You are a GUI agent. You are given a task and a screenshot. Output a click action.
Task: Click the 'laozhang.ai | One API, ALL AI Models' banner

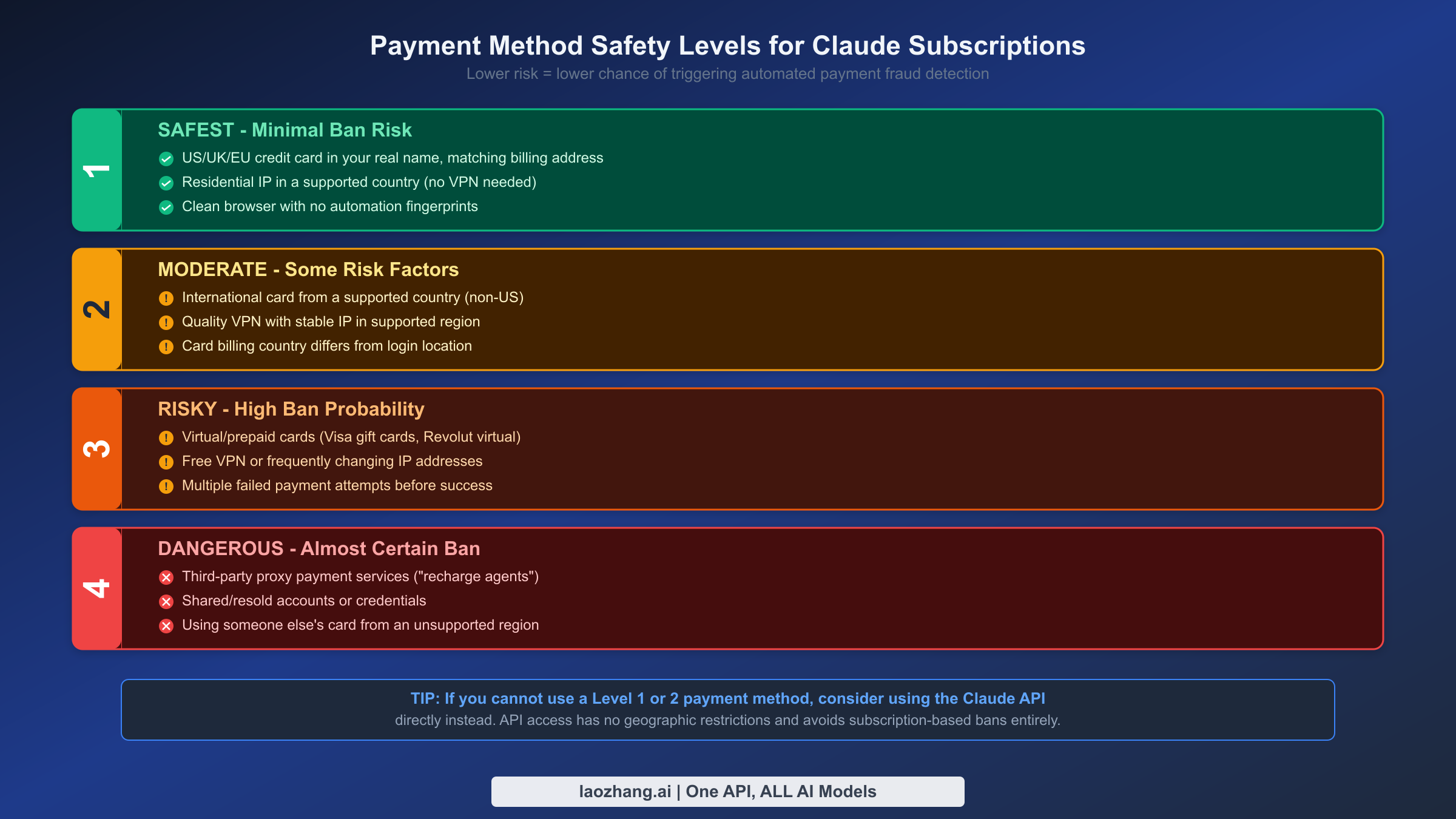[727, 791]
